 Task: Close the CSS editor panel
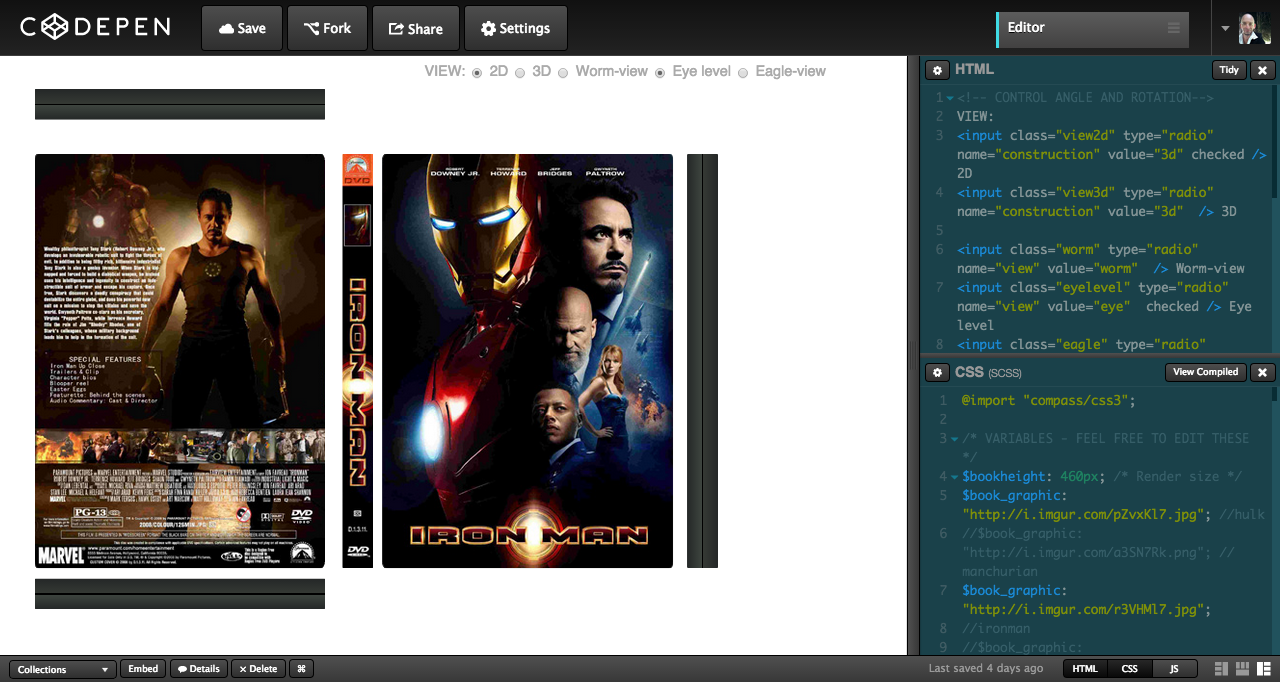[x=1262, y=372]
